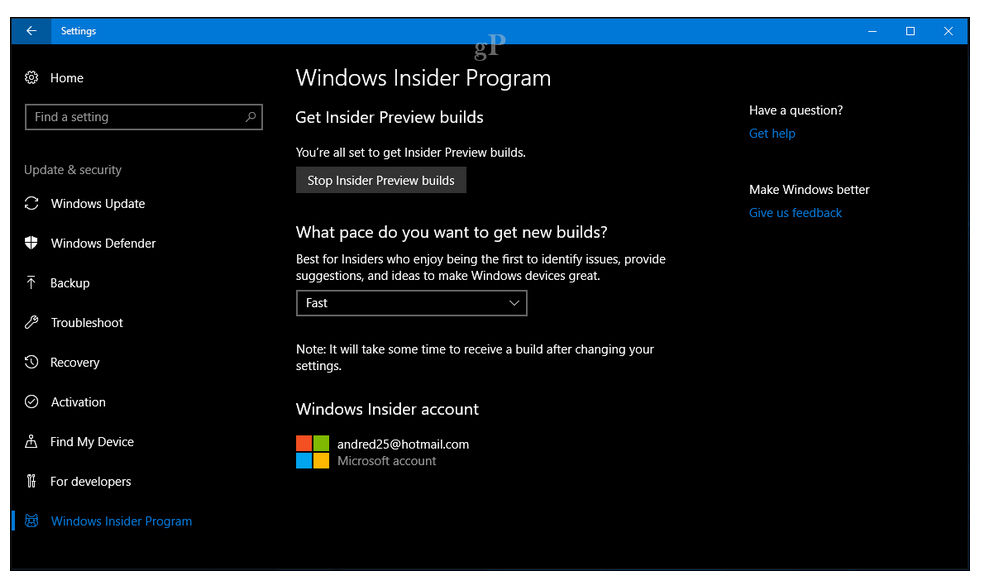Click the Settings title text
Image resolution: width=981 pixels, height=580 pixels.
pyautogui.click(x=78, y=31)
